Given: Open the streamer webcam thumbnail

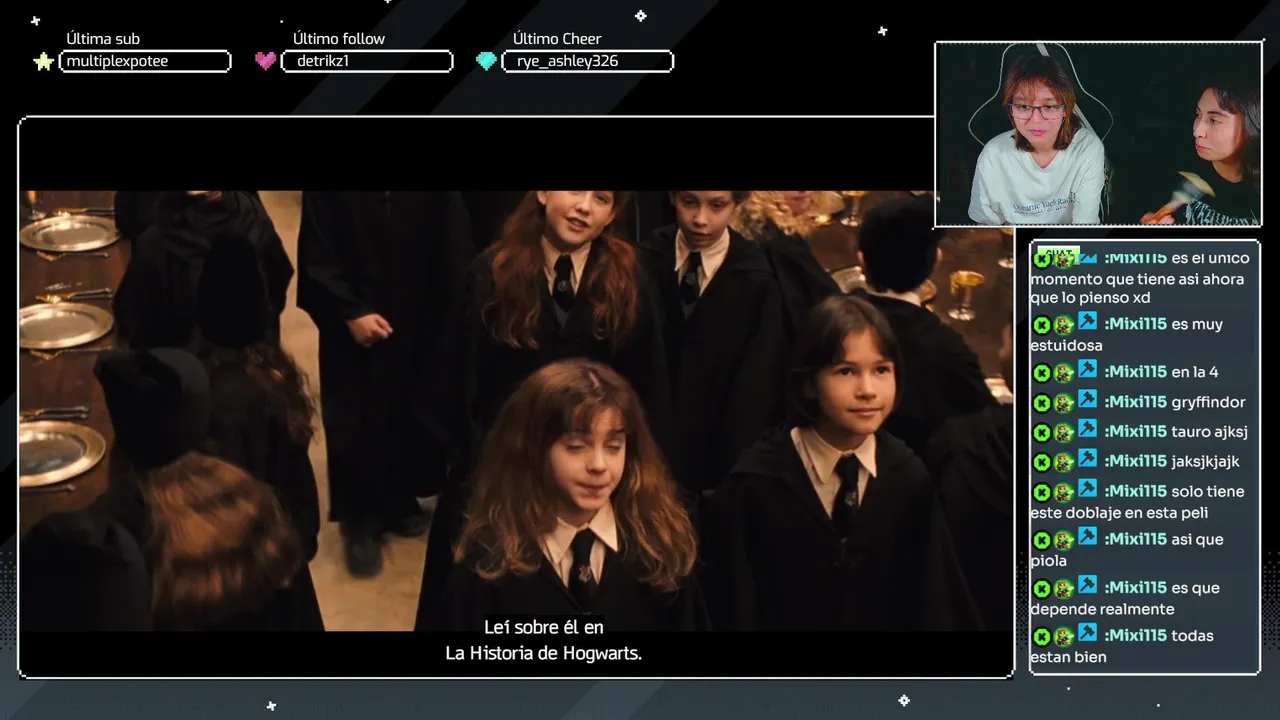Looking at the screenshot, I should [1098, 134].
